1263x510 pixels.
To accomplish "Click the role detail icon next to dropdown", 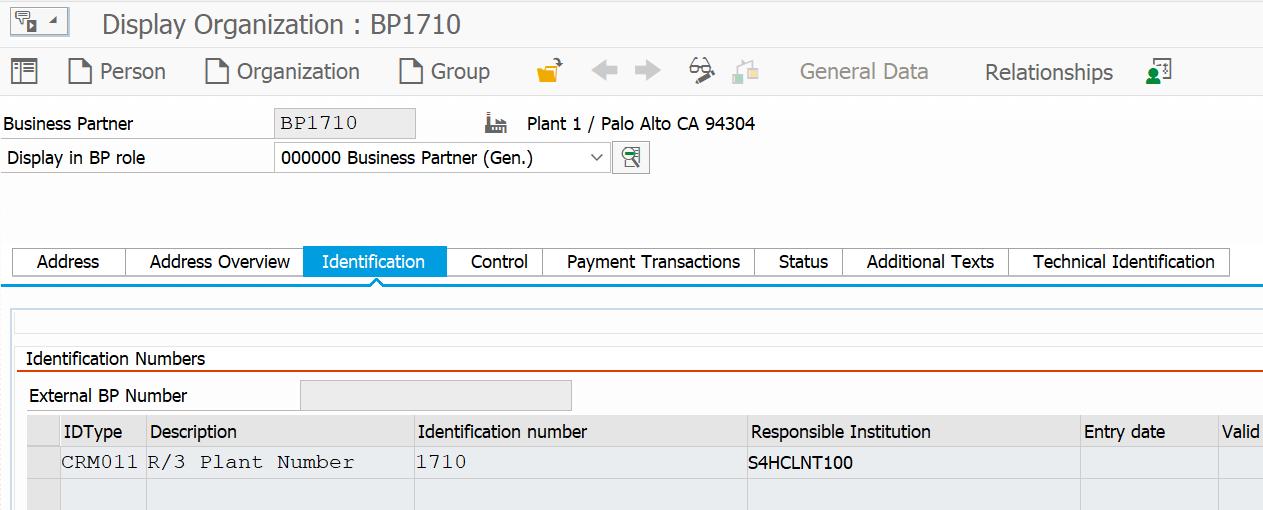I will [631, 157].
